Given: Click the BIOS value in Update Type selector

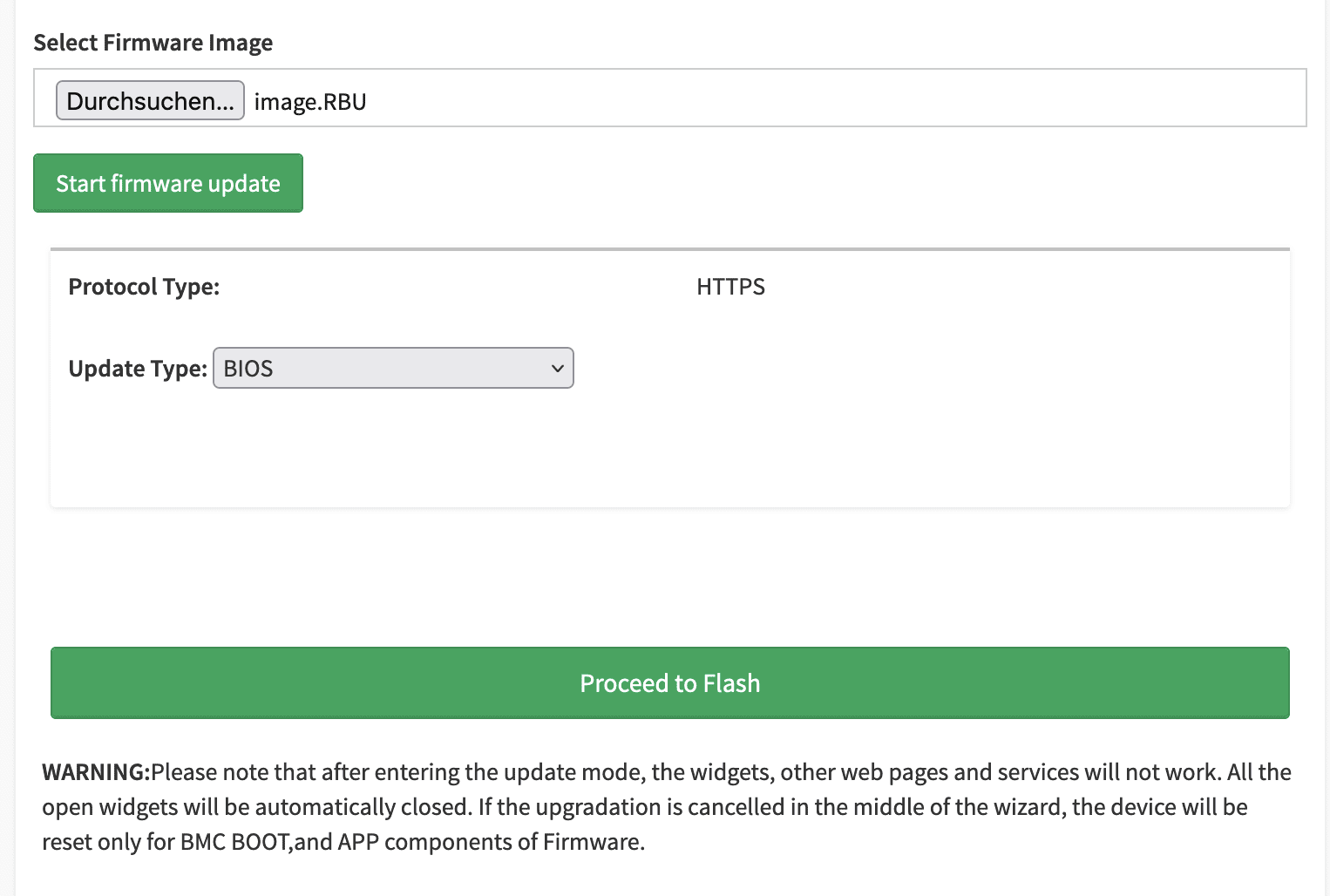Looking at the screenshot, I should [x=248, y=369].
